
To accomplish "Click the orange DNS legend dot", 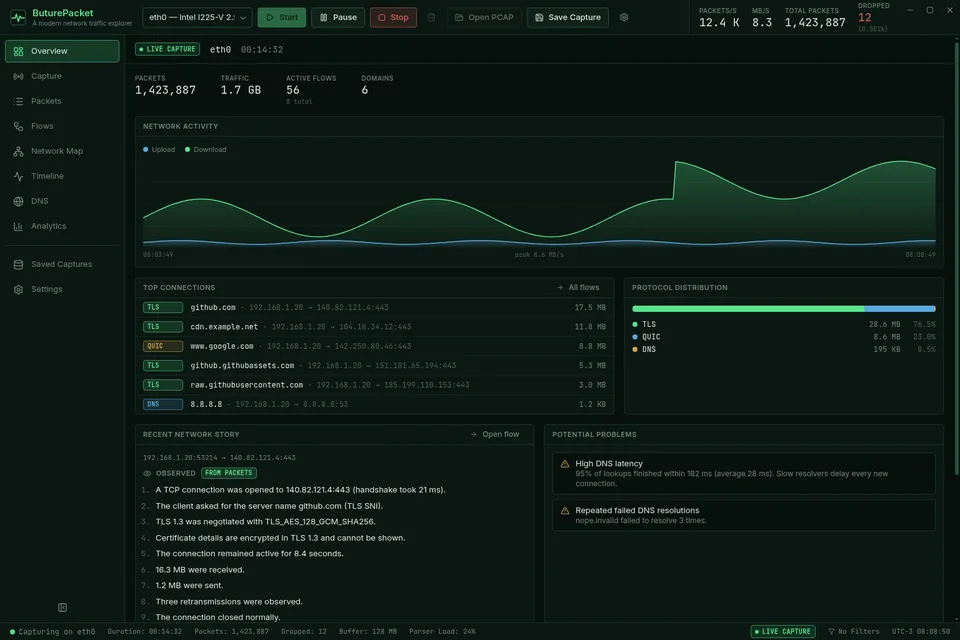I will [635, 350].
